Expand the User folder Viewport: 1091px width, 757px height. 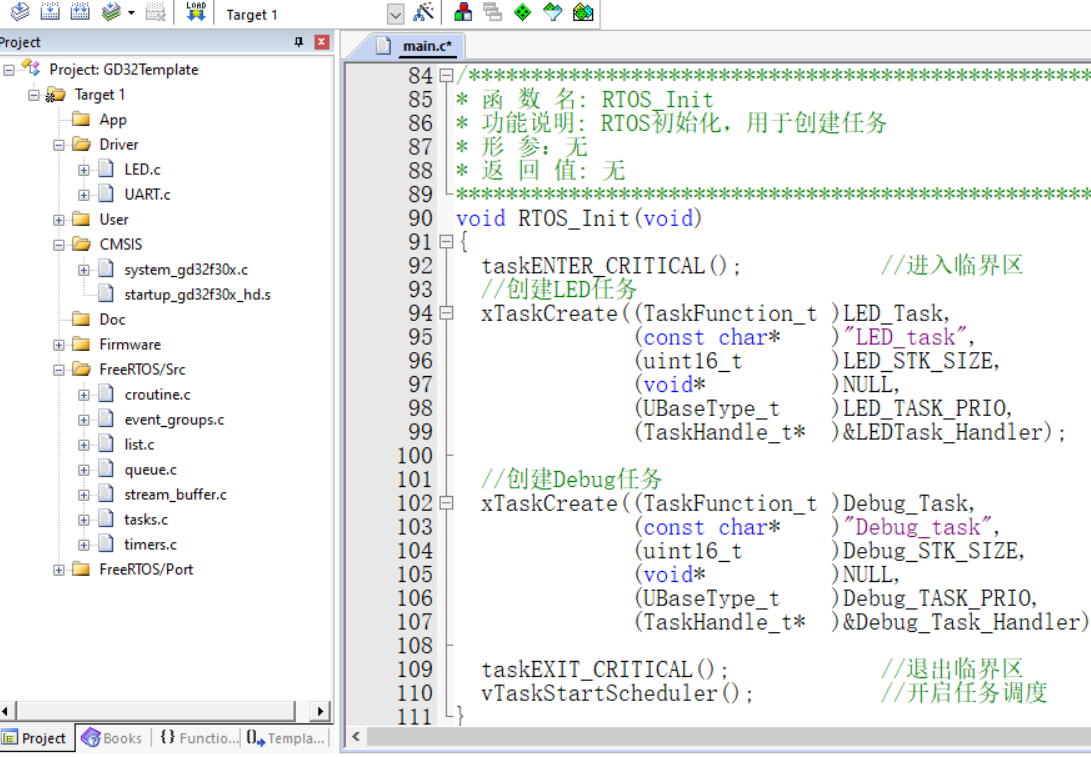tap(58, 220)
